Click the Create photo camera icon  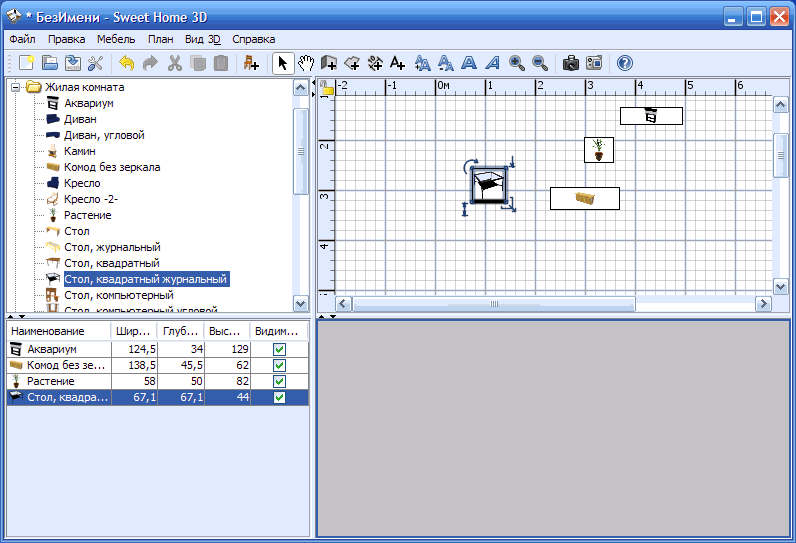tap(571, 63)
